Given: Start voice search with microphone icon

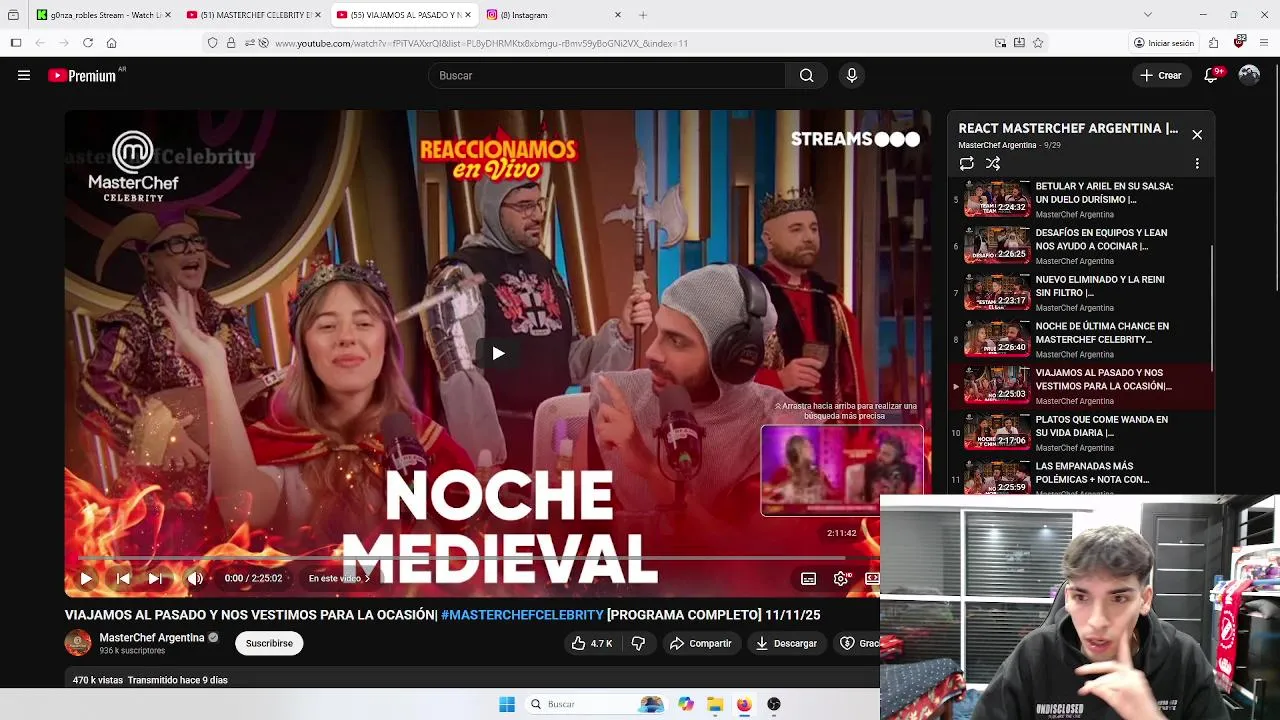Looking at the screenshot, I should click(x=852, y=75).
